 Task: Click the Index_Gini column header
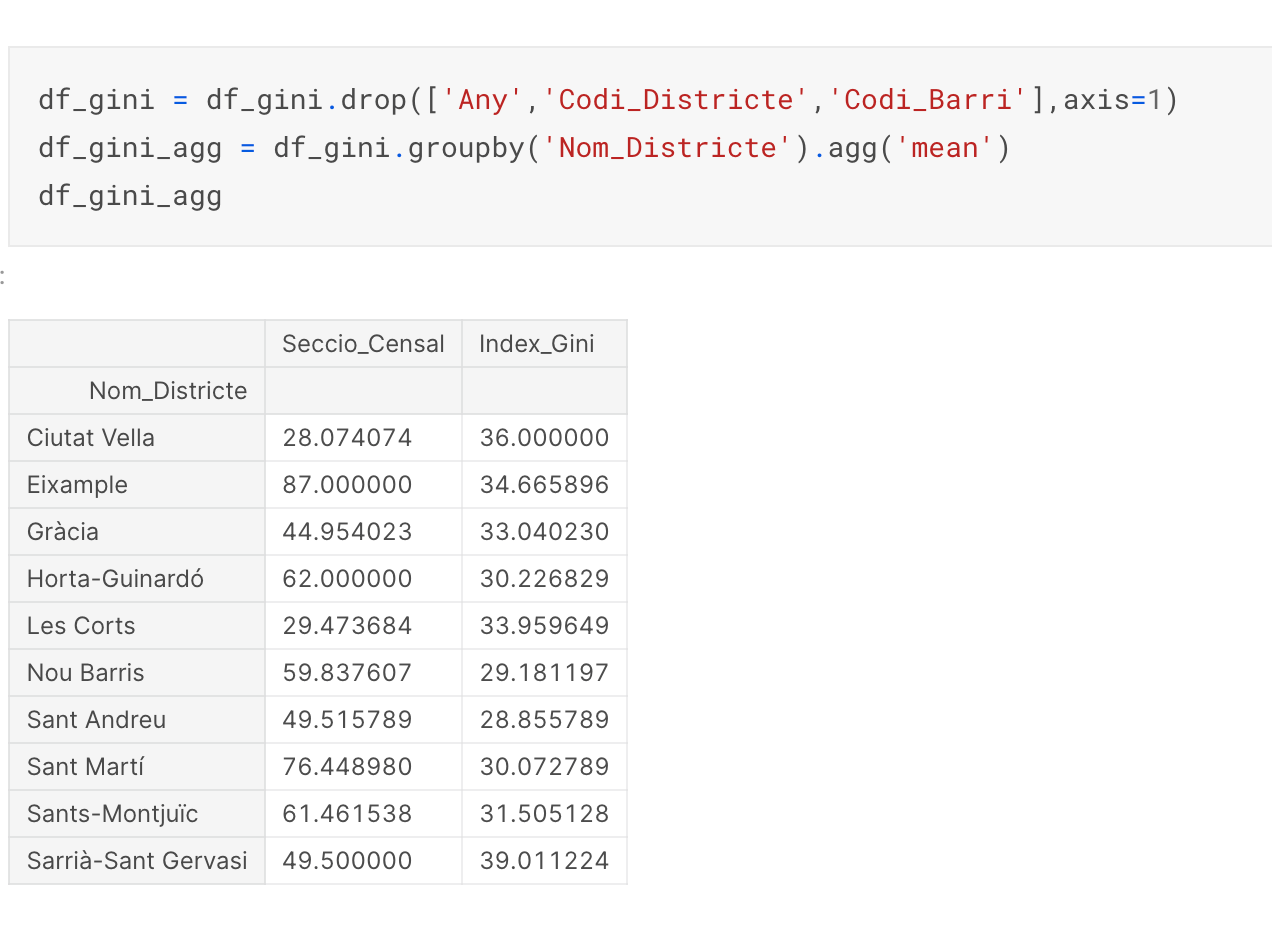(544, 344)
